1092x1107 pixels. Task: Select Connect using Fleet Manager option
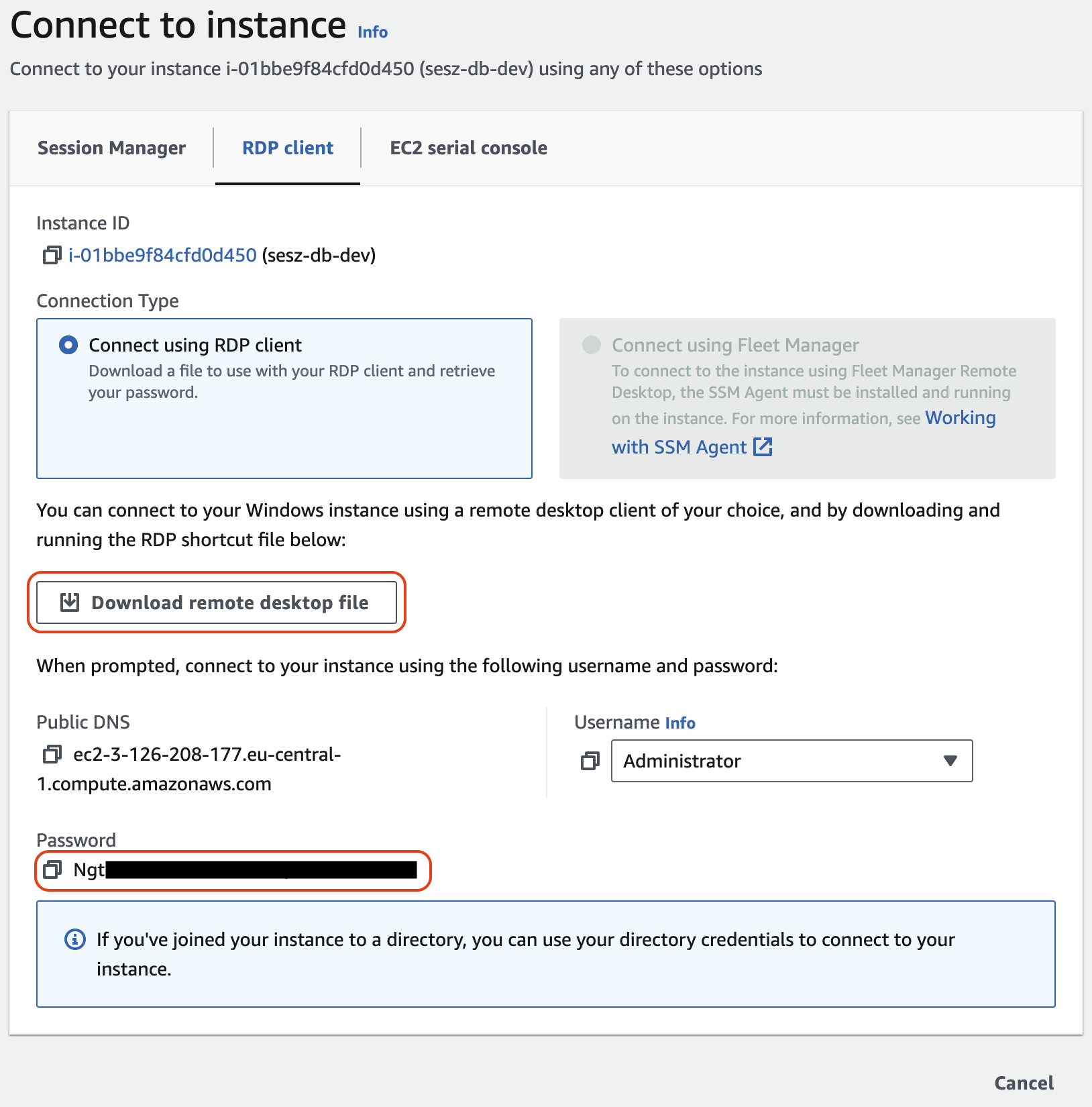tap(591, 344)
